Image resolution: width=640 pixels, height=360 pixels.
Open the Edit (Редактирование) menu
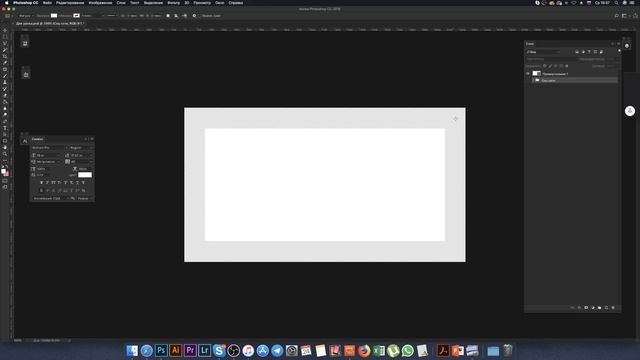pos(70,3)
